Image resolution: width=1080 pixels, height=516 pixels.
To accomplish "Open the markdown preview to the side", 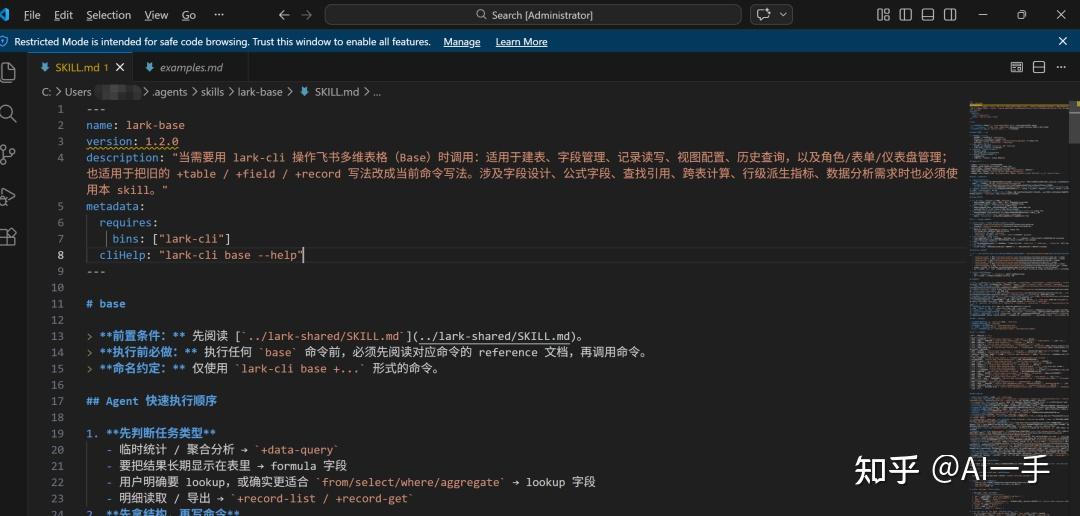I will (1017, 68).
